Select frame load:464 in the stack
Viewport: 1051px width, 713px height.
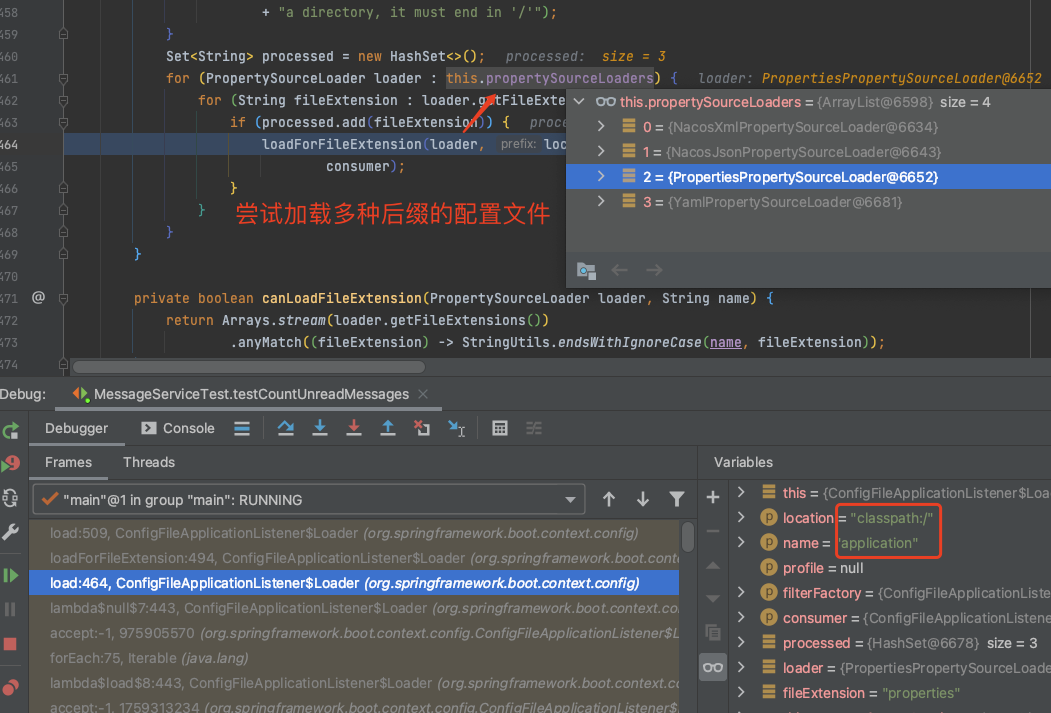[354, 583]
